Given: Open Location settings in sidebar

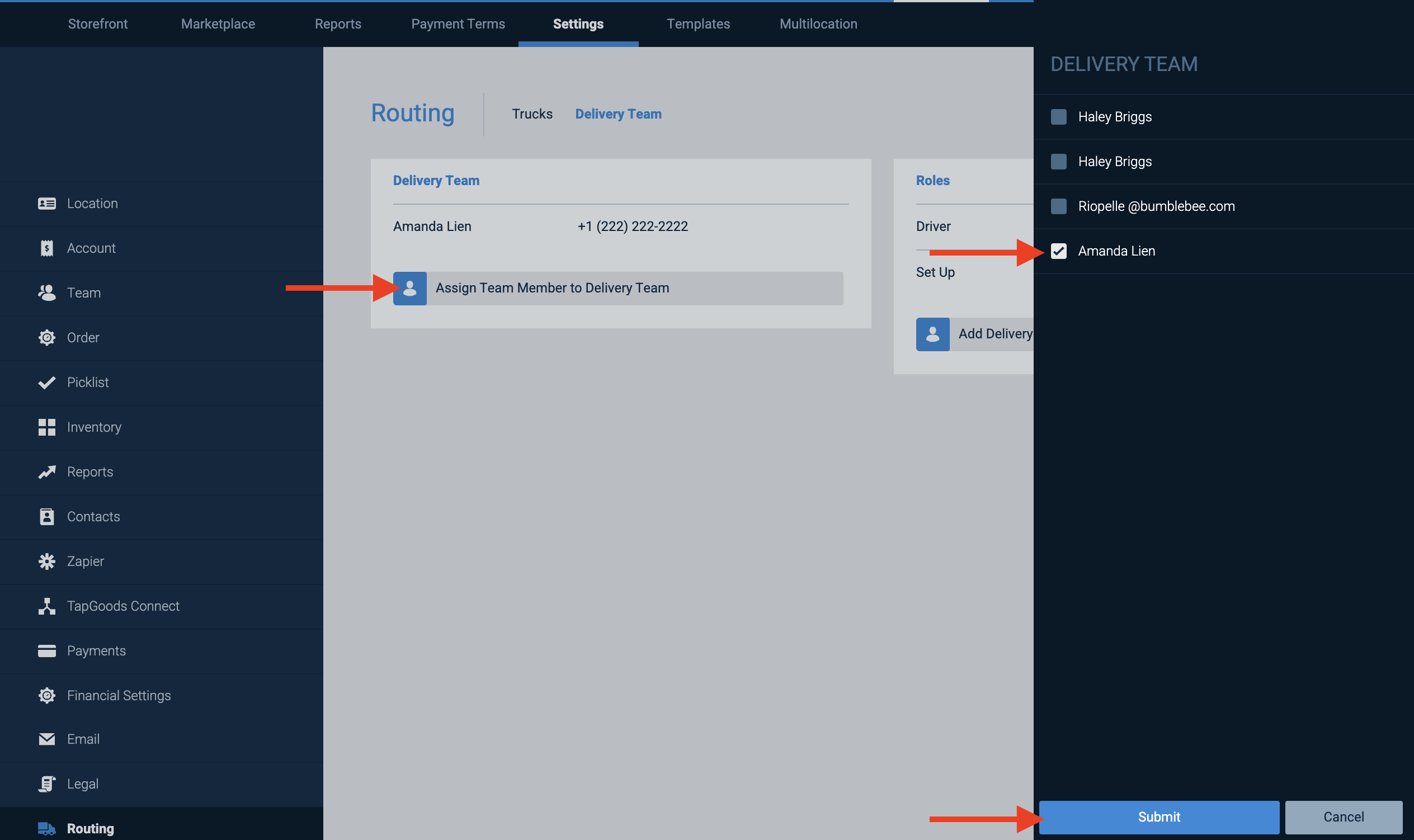Looking at the screenshot, I should tap(161, 204).
